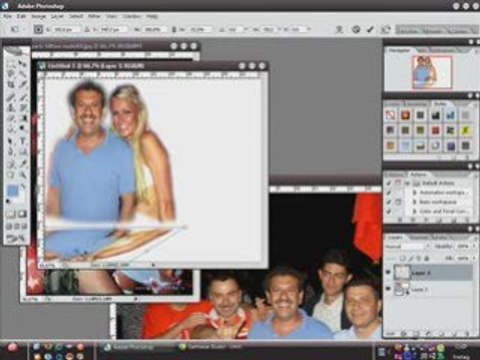The width and height of the screenshot is (480, 360).
Task: Open the layer Fill slider arrow
Action: click(x=474, y=258)
